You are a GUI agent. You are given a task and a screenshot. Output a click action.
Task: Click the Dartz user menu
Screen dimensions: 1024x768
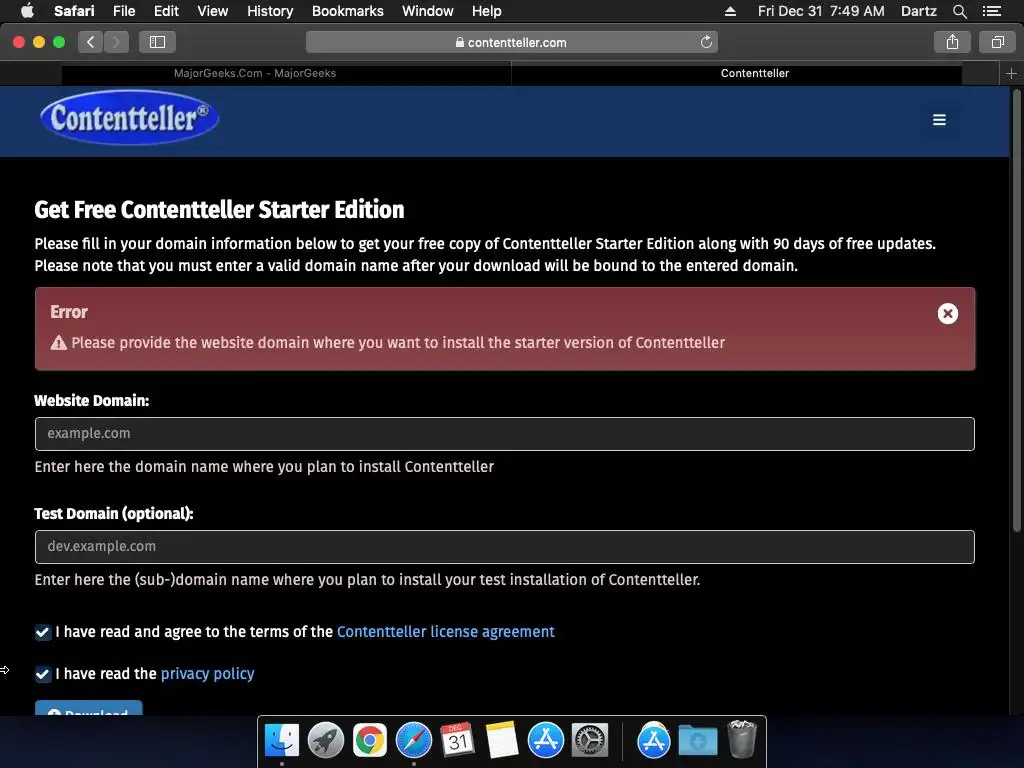point(918,10)
